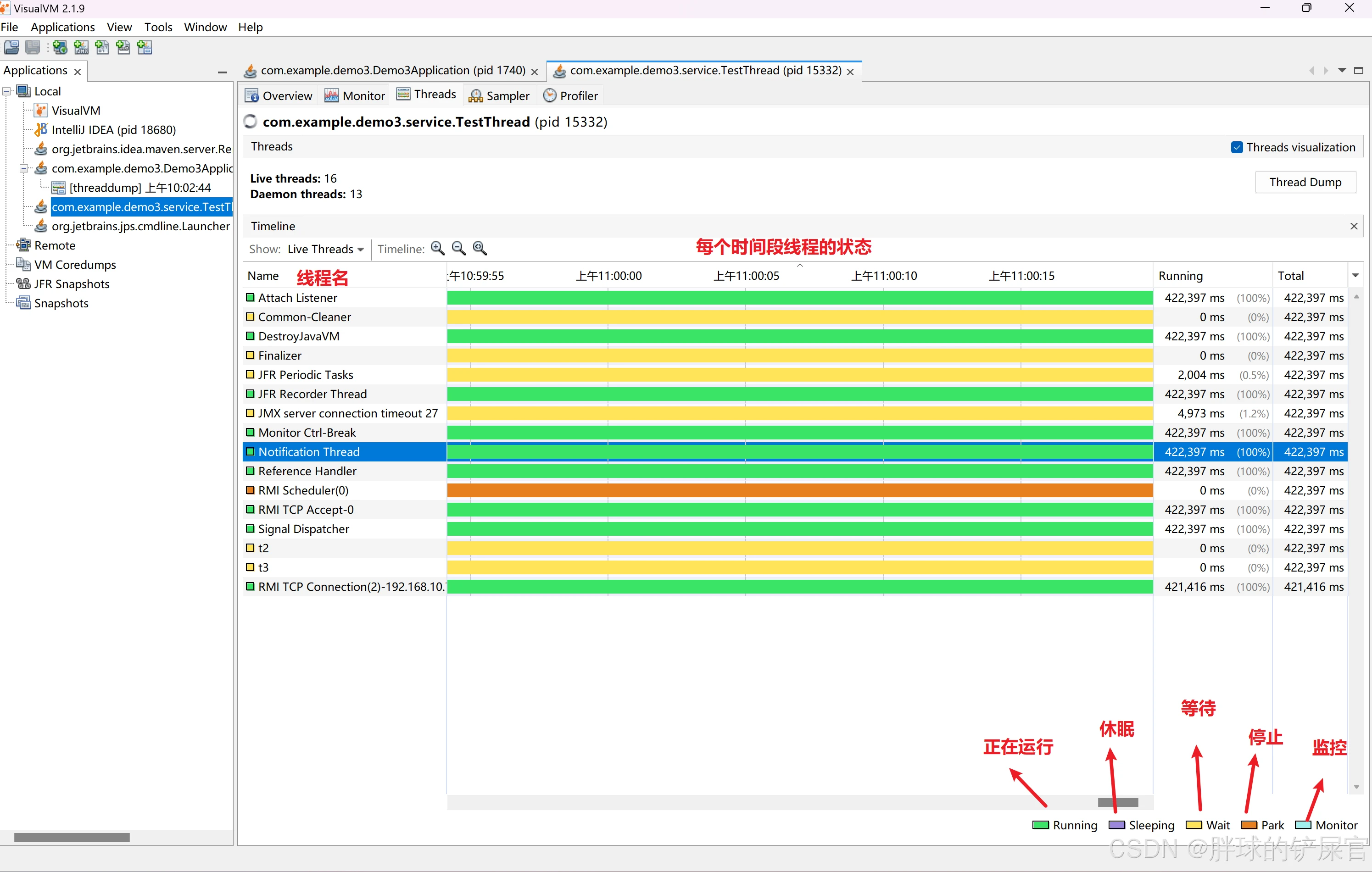Click the Save snapshot toolbar icon
This screenshot has height=872, width=1372.
[33, 48]
